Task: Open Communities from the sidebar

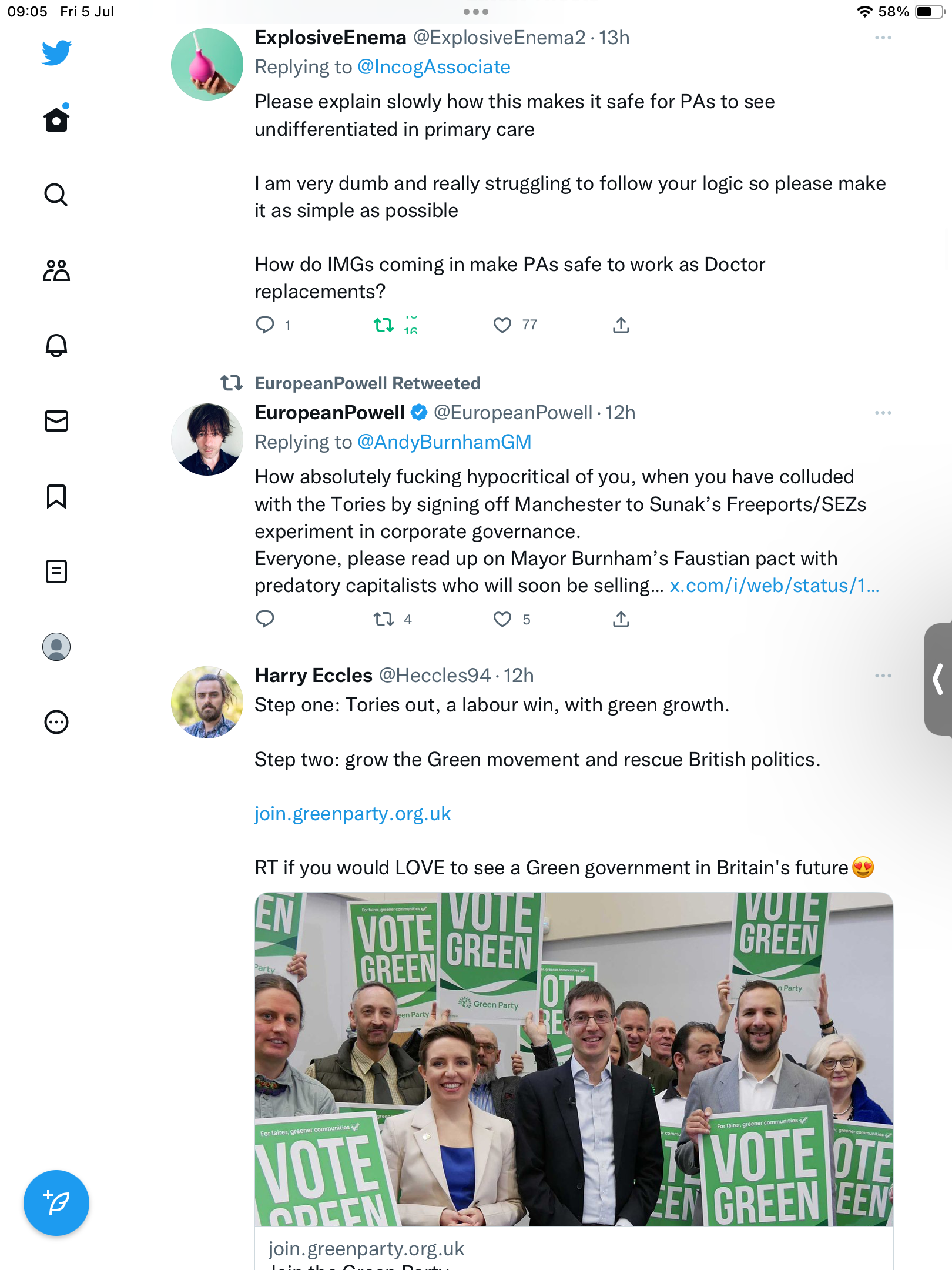Action: tap(56, 270)
